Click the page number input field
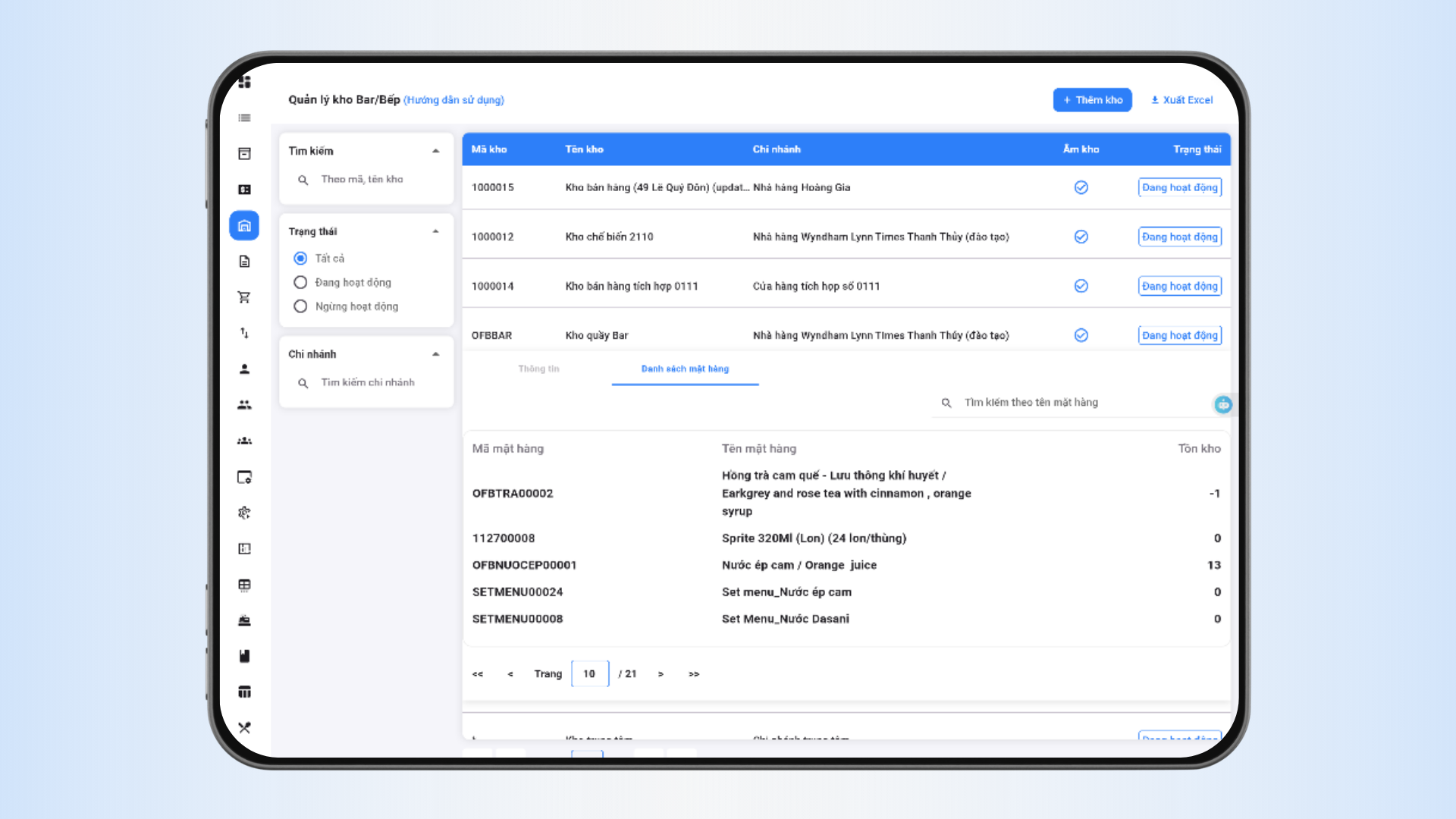1456x819 pixels. coord(590,674)
